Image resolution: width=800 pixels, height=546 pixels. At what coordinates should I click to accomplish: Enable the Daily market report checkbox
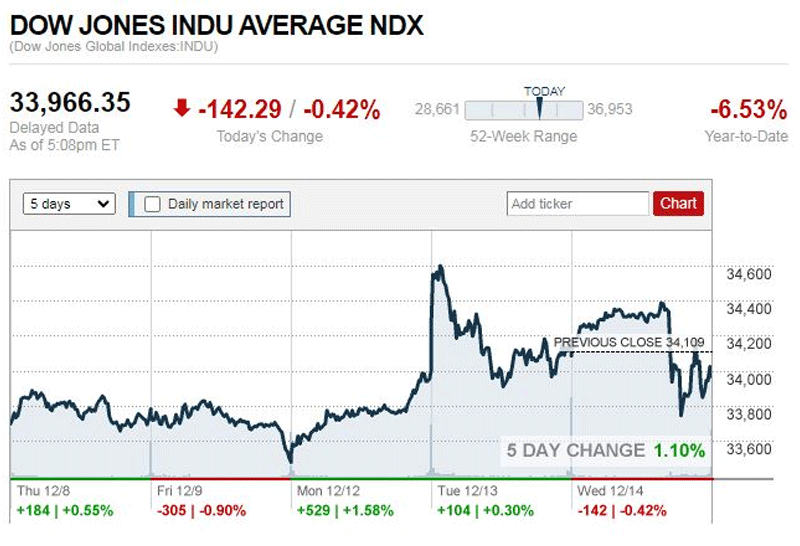click(x=153, y=204)
